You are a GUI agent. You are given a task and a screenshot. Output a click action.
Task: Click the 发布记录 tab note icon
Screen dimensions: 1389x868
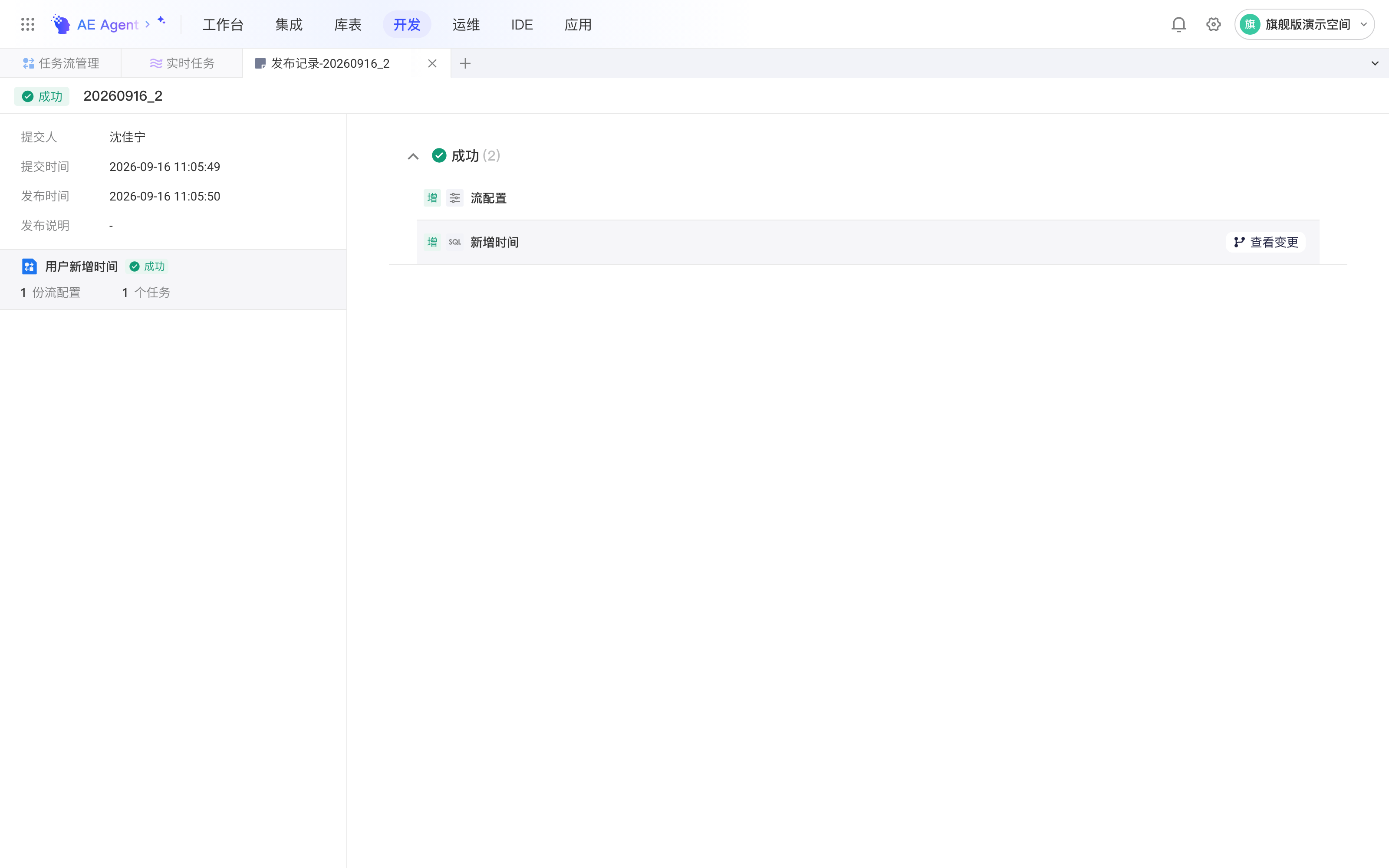(x=260, y=63)
